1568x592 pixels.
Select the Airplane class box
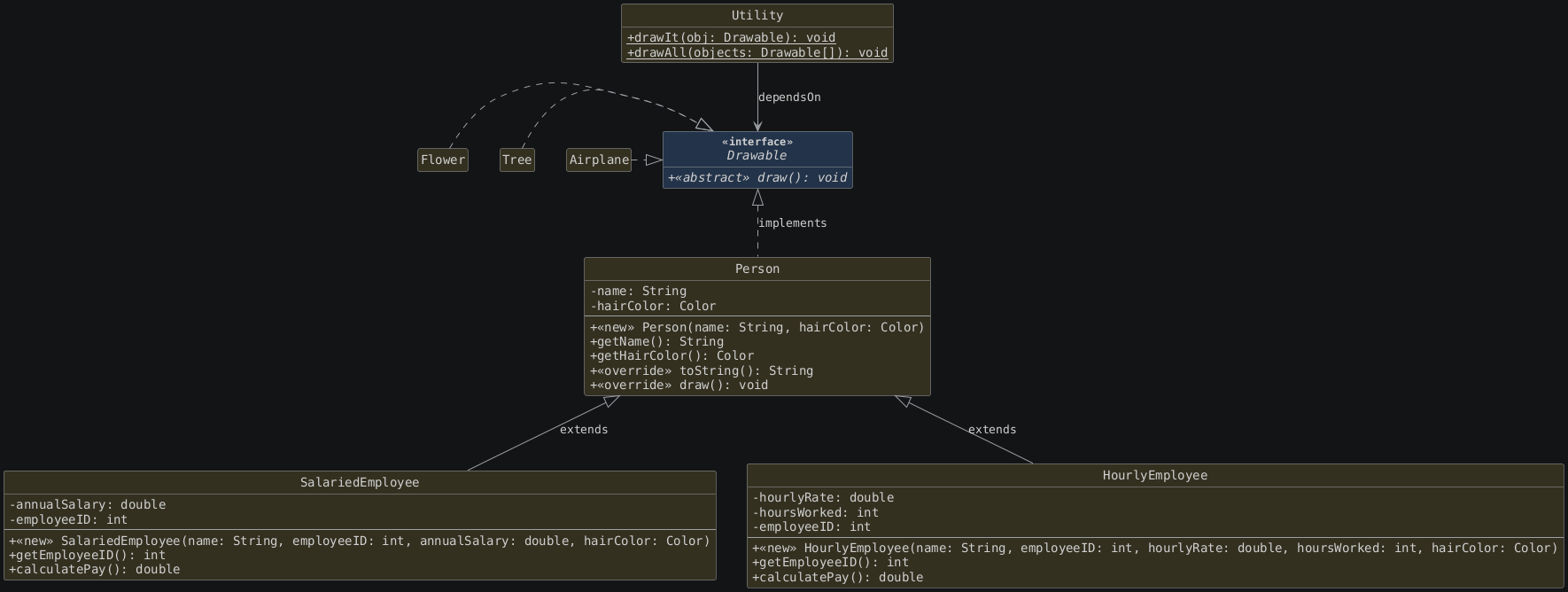(599, 160)
